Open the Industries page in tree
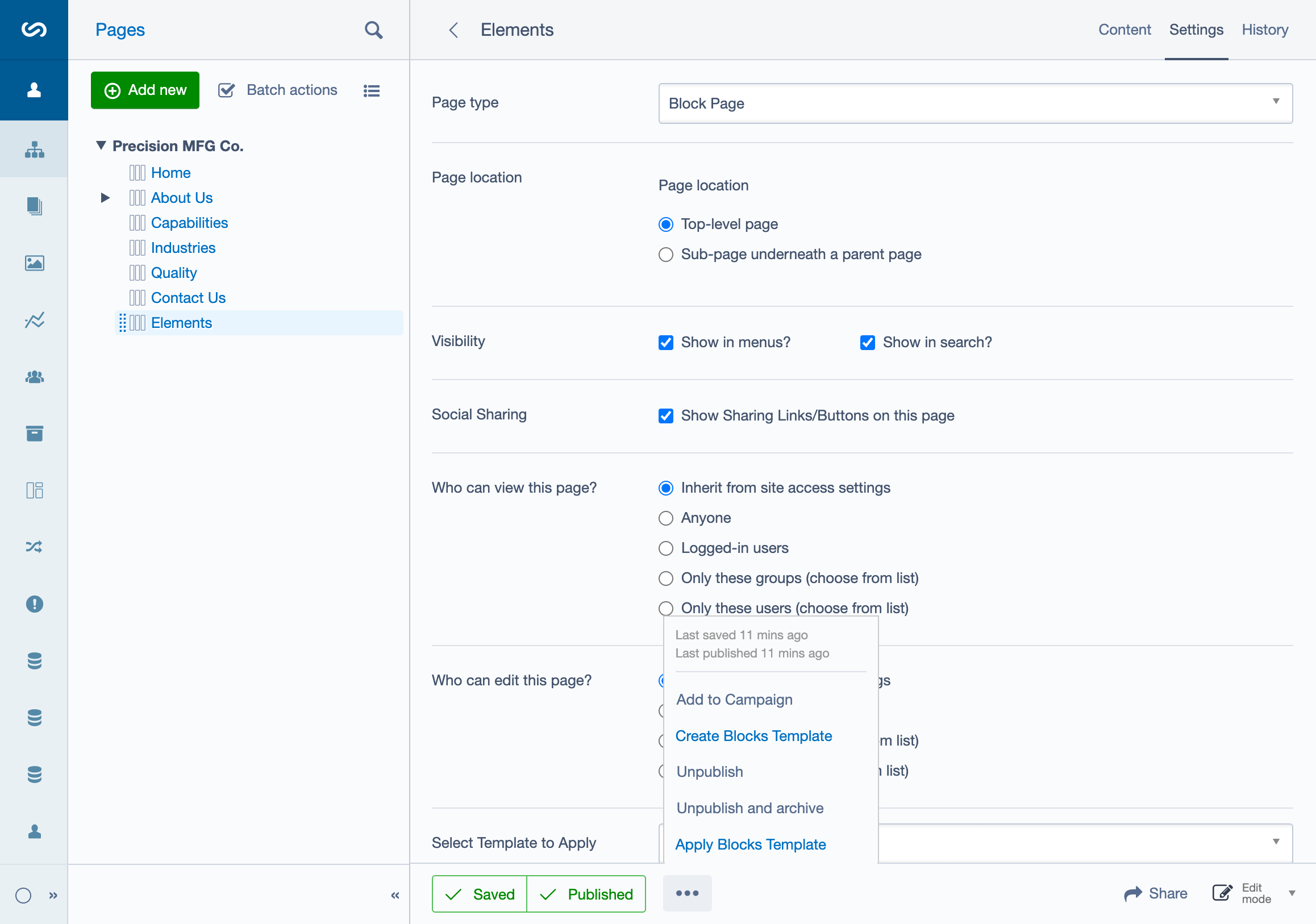The height and width of the screenshot is (924, 1316). pos(183,248)
